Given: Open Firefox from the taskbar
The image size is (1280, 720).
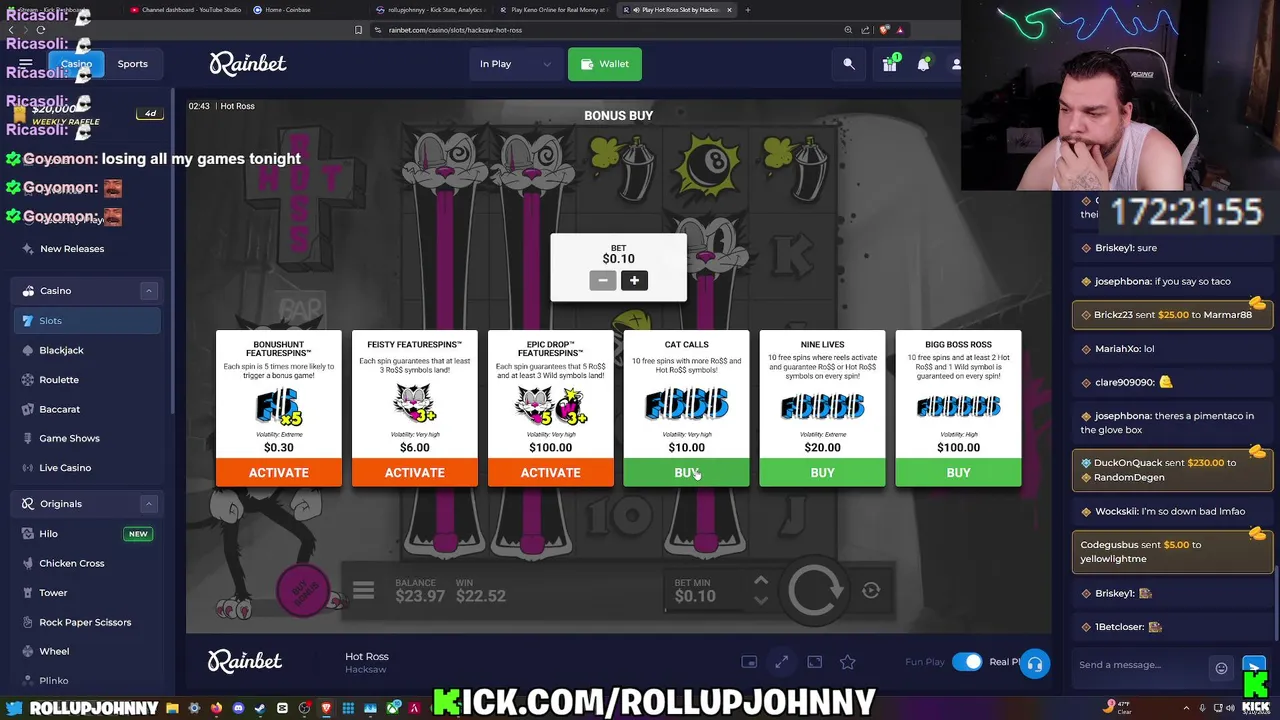Looking at the screenshot, I should click(216, 709).
